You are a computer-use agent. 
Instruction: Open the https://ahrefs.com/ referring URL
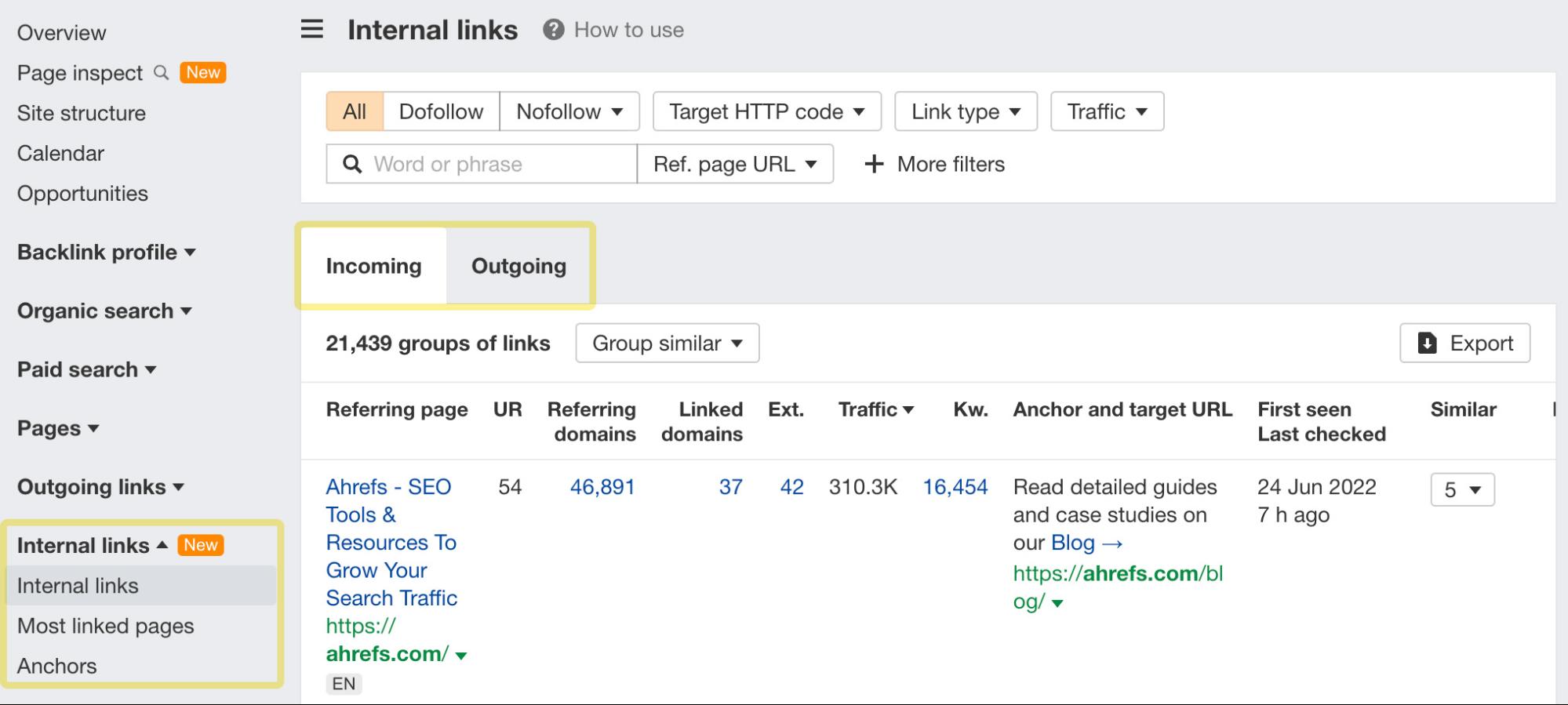pos(387,640)
